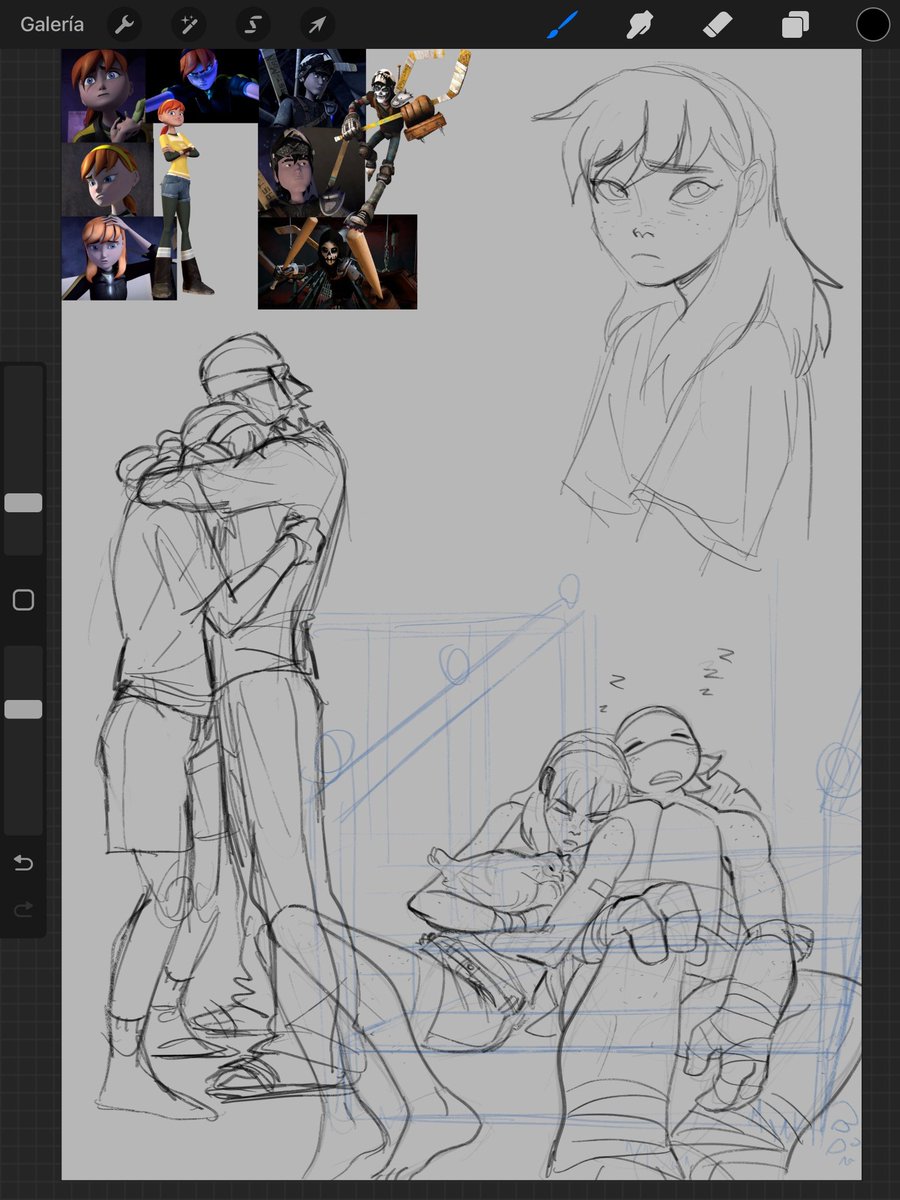
Task: Tap the boy with black beanie reference
Action: coord(300,170)
